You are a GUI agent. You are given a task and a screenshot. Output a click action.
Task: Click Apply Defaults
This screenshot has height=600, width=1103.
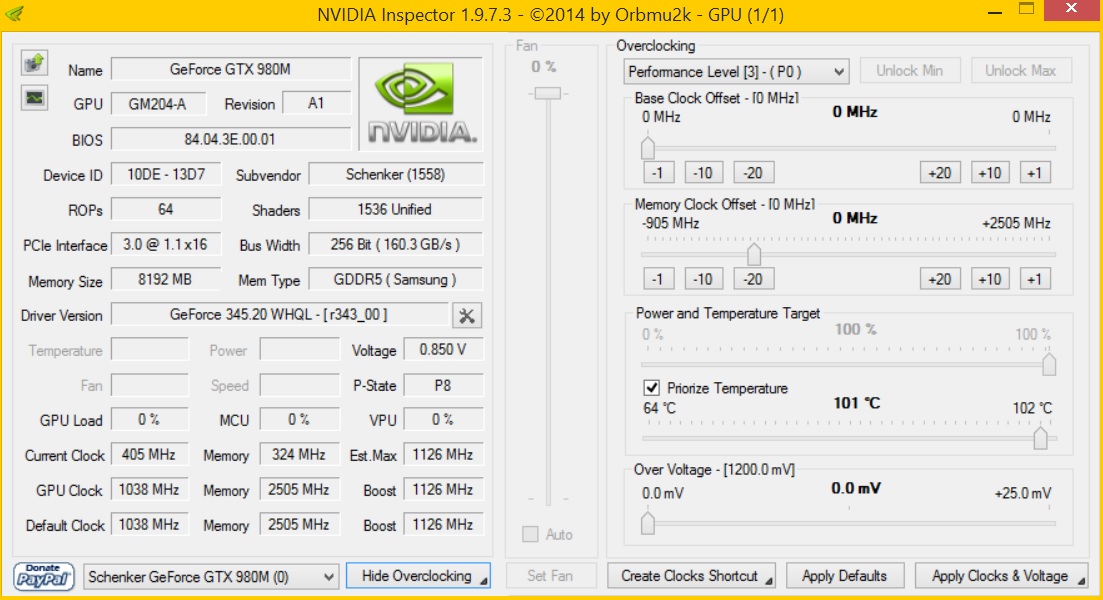pyautogui.click(x=845, y=576)
